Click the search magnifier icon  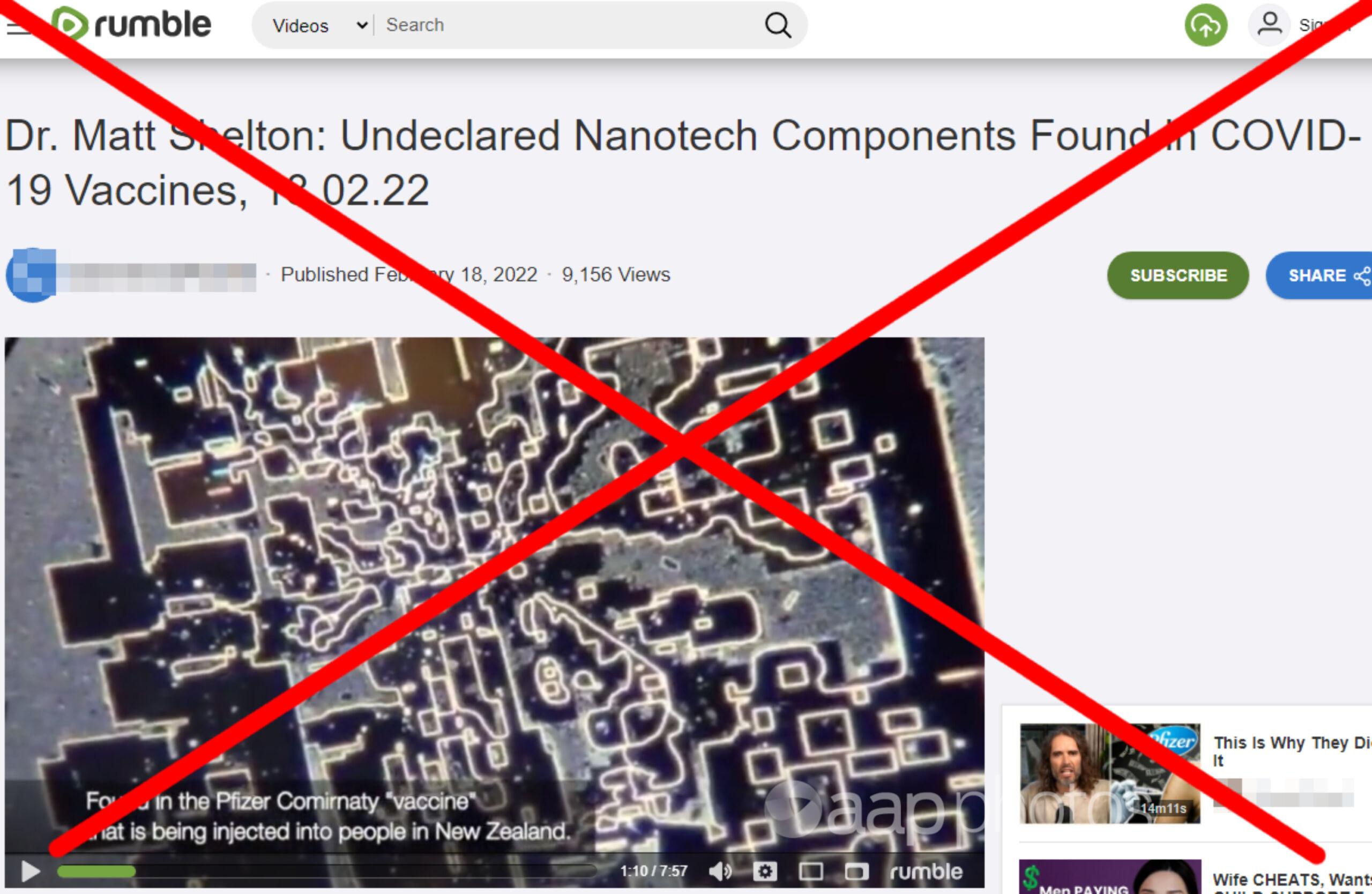click(x=778, y=25)
